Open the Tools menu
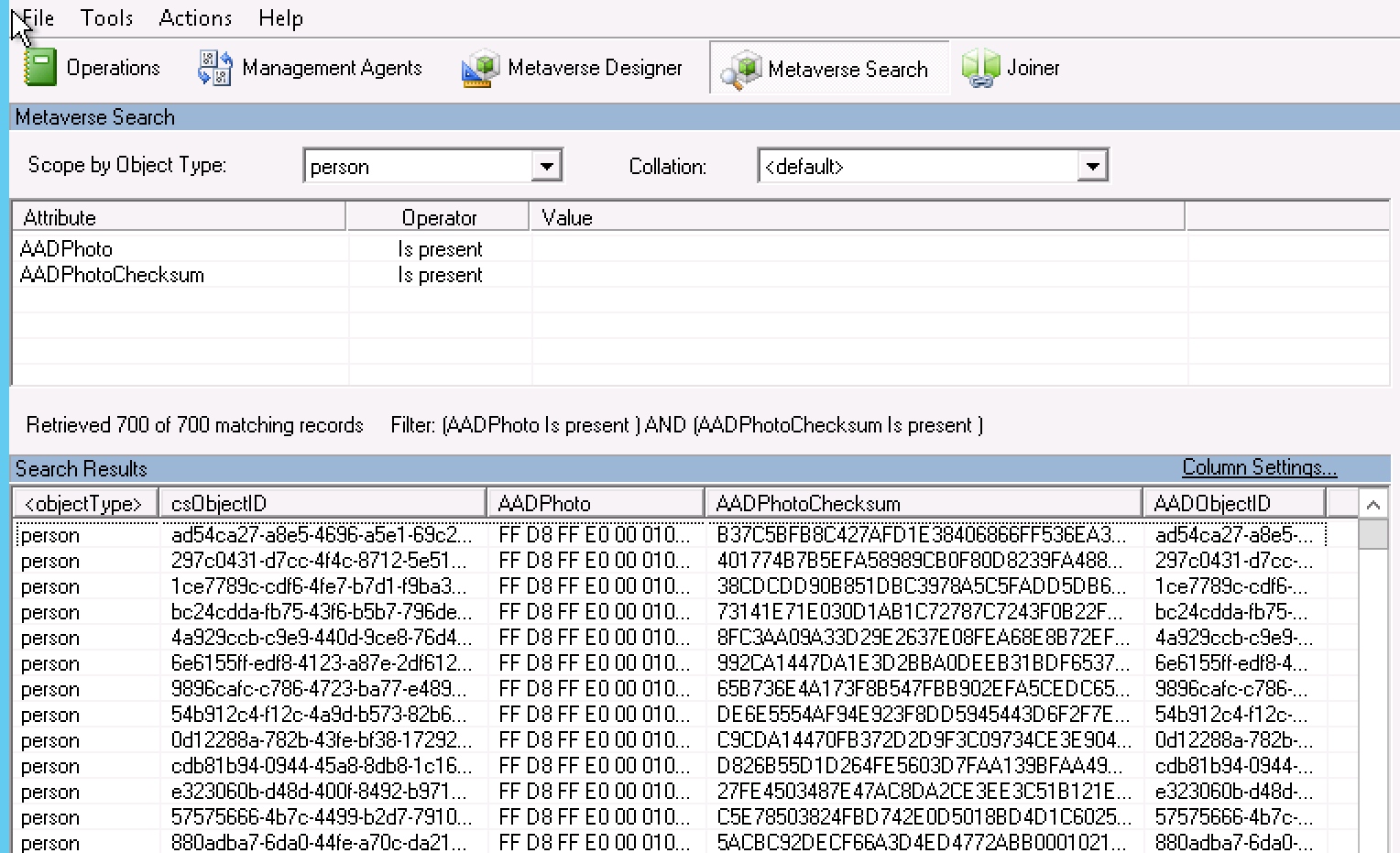This screenshot has height=853, width=1400. (106, 17)
